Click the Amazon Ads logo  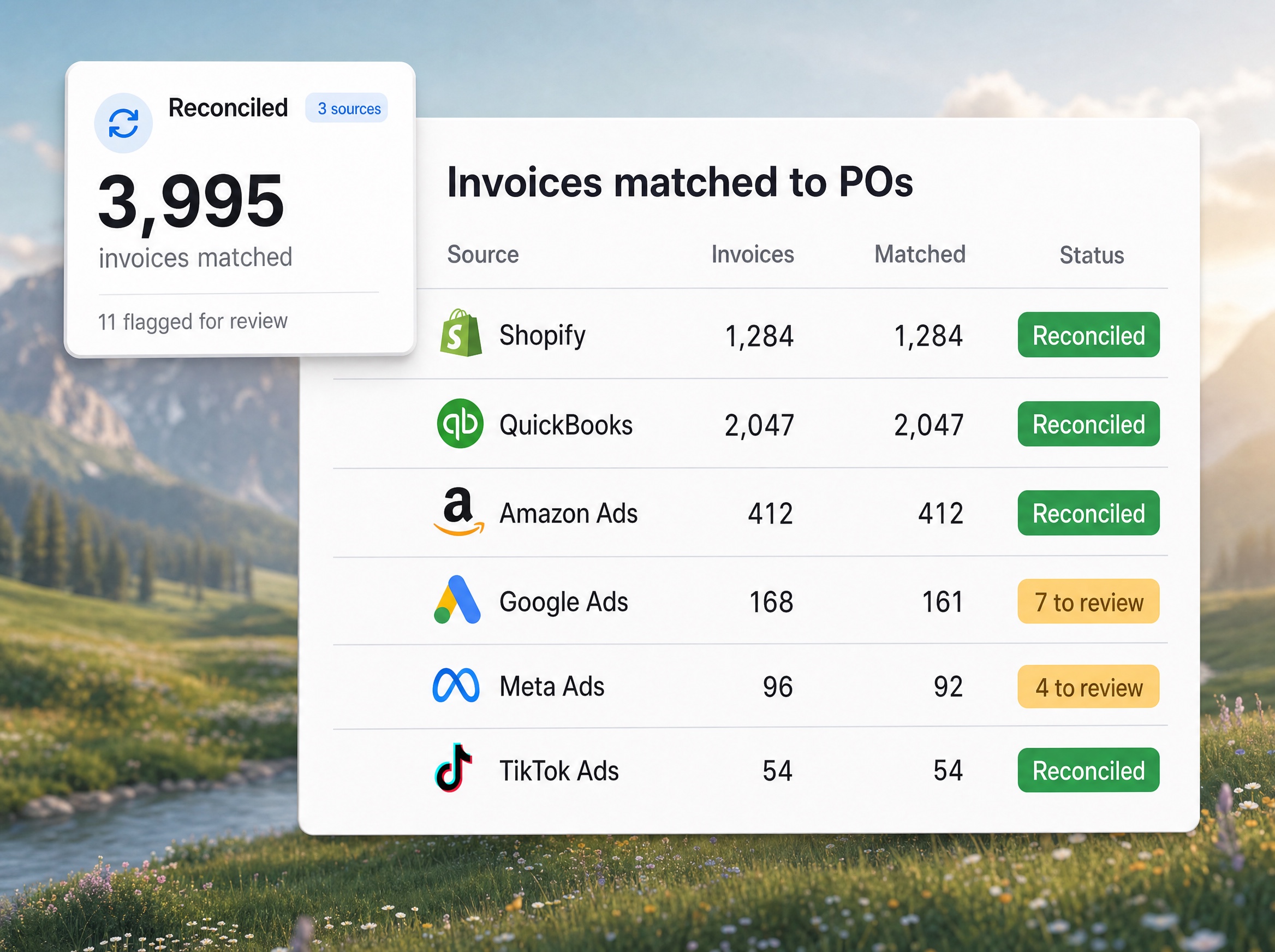458,513
